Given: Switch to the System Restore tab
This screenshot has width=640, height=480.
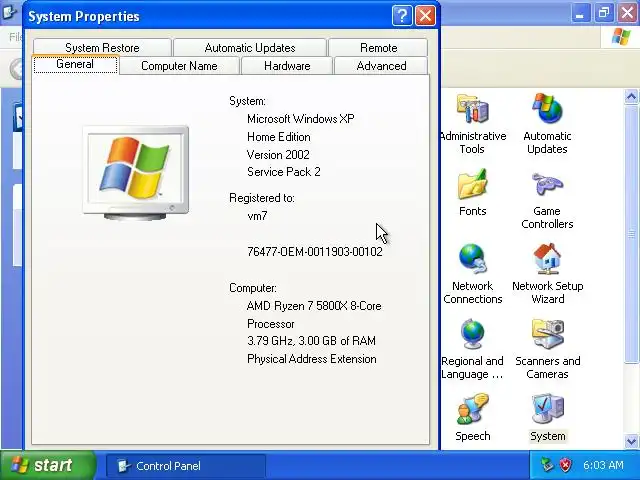Looking at the screenshot, I should pos(102,48).
